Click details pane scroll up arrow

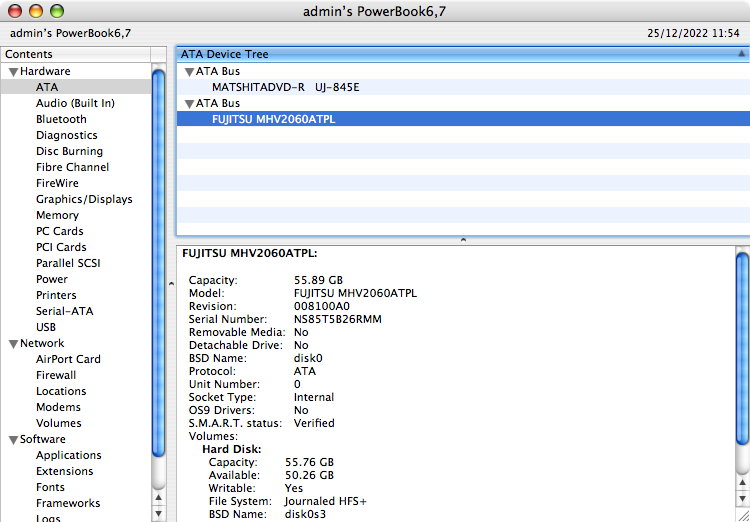[742, 482]
